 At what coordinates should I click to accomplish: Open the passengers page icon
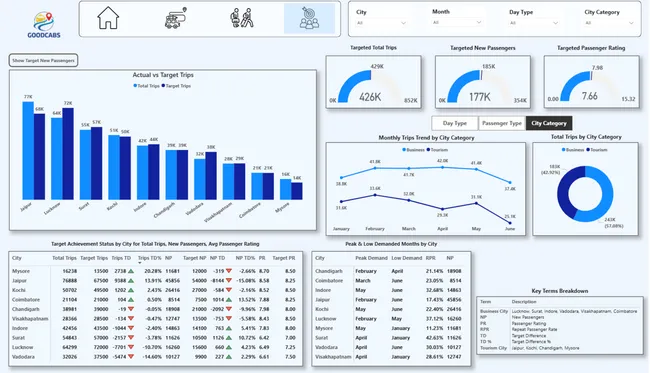[242, 18]
